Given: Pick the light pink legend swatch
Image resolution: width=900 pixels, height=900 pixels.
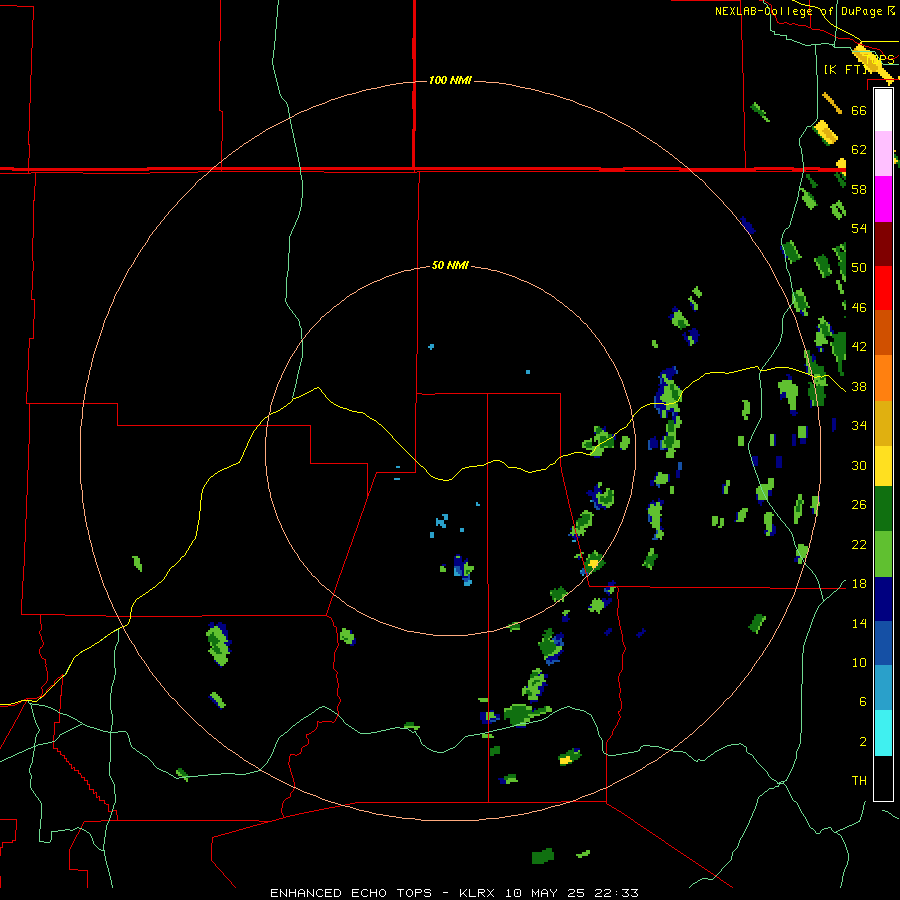Looking at the screenshot, I should (x=883, y=153).
